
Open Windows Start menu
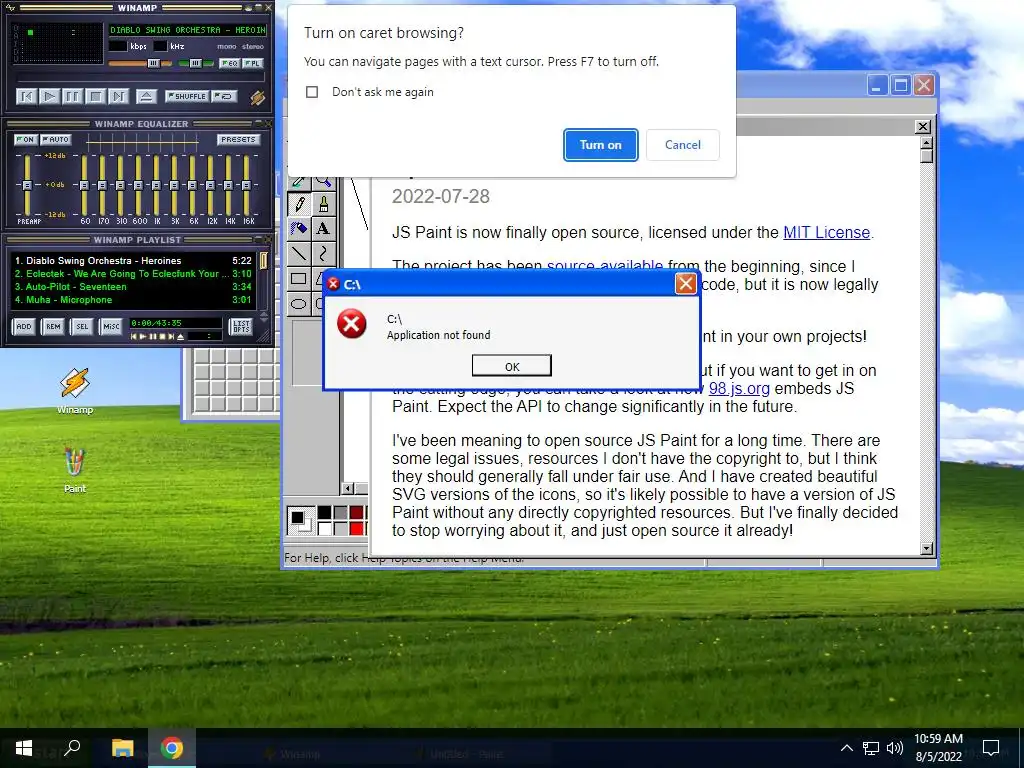coord(24,748)
